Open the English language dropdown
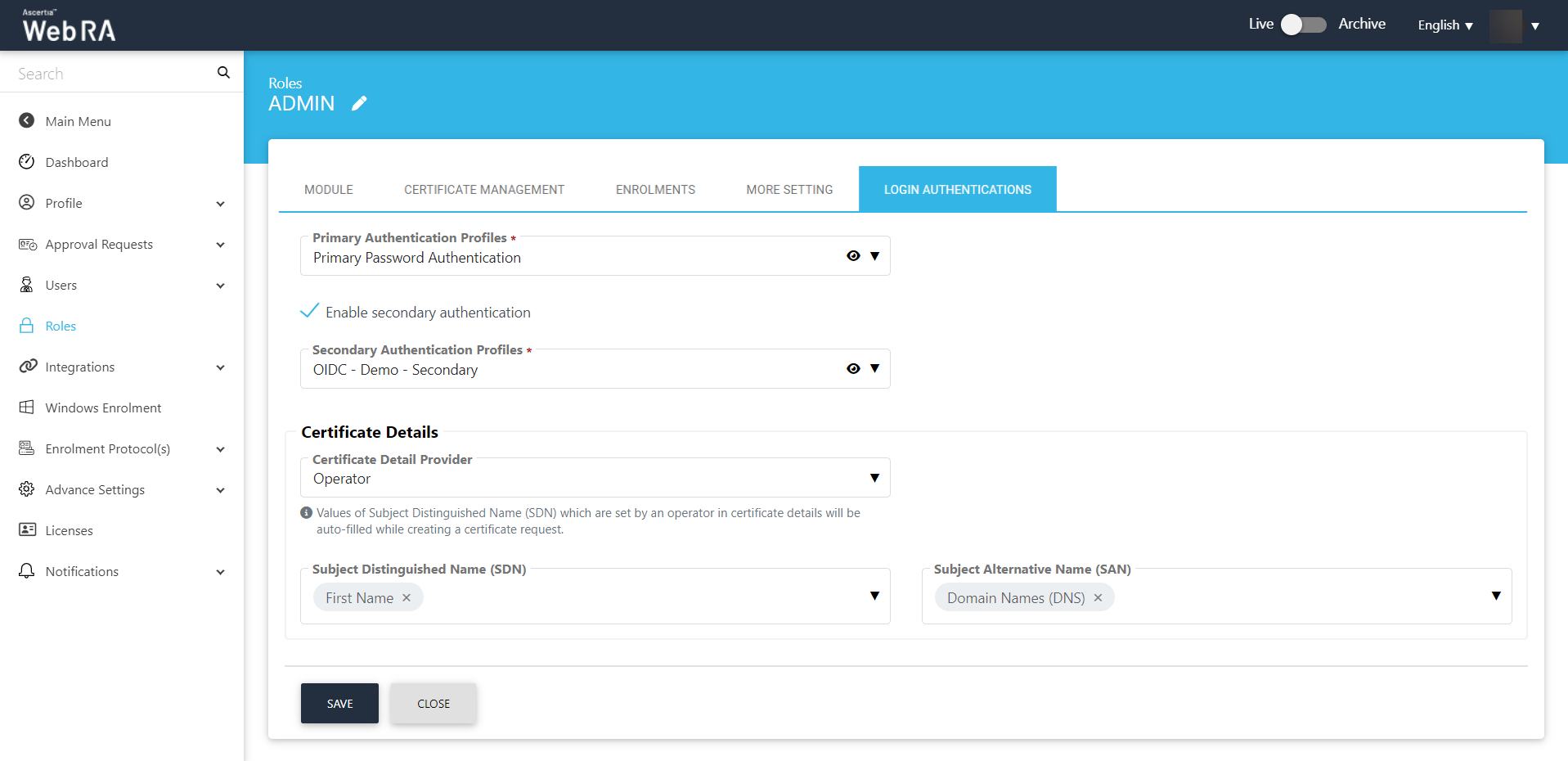 [x=1444, y=25]
